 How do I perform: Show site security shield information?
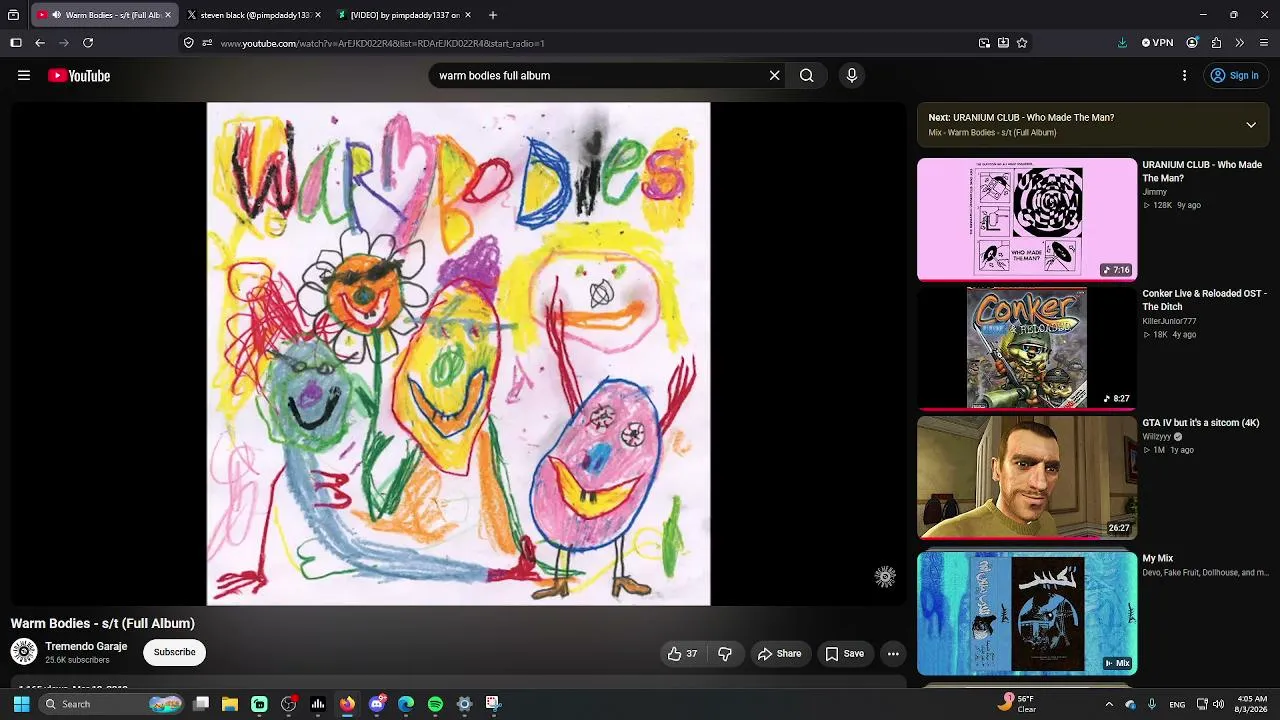[x=188, y=43]
